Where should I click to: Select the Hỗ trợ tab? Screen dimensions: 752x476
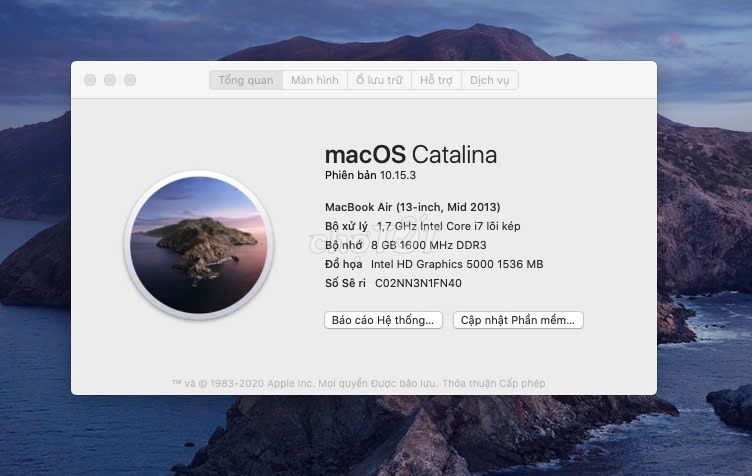pyautogui.click(x=436, y=80)
